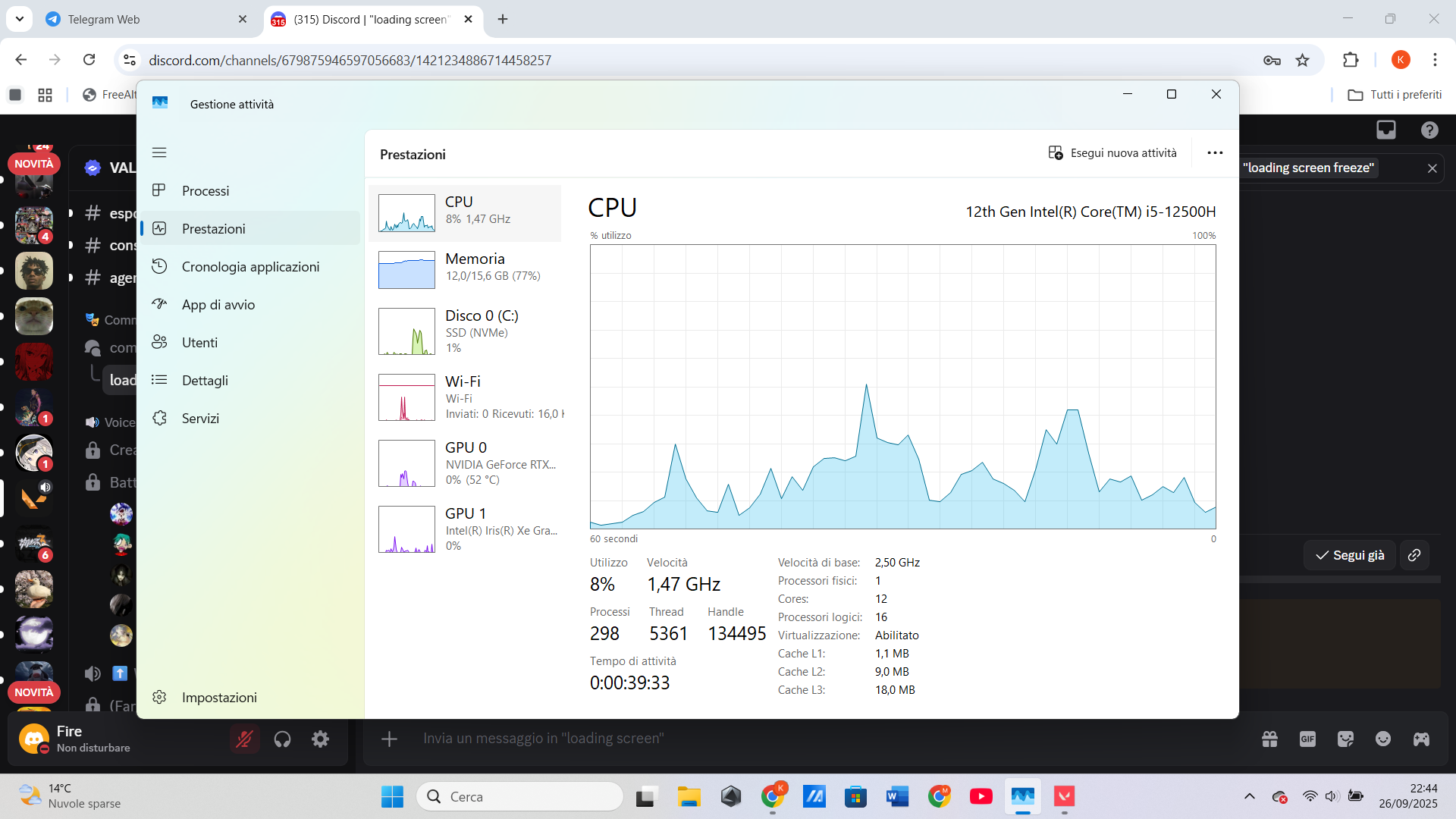This screenshot has width=1456, height=819.
Task: Open Cronologia applicazioni section
Action: pyautogui.click(x=250, y=267)
